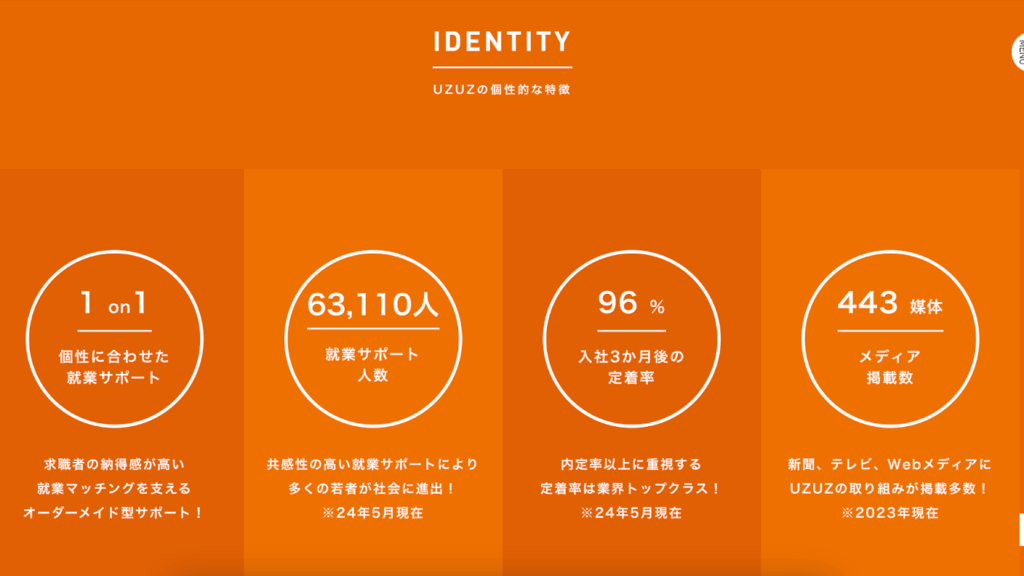Click the text 共感性の高い就業サポートにより
The height and width of the screenshot is (576, 1024).
373,464
